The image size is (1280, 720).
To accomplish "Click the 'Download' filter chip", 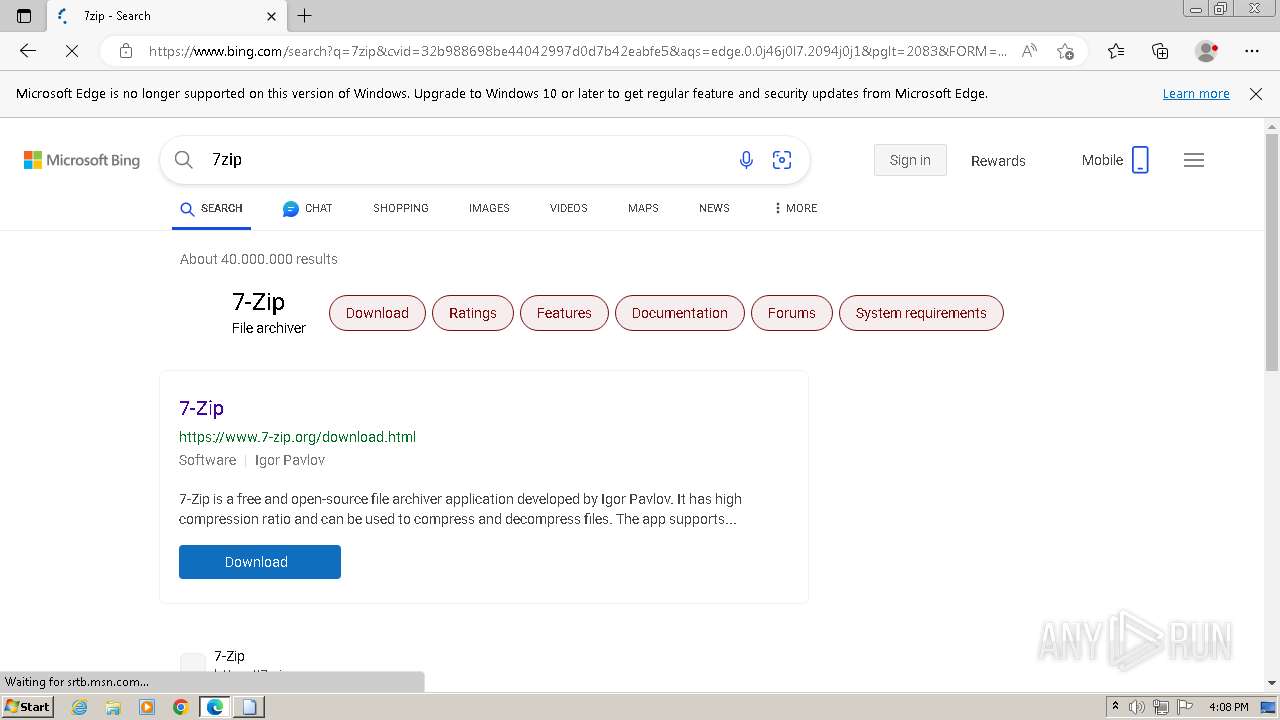I will (377, 313).
